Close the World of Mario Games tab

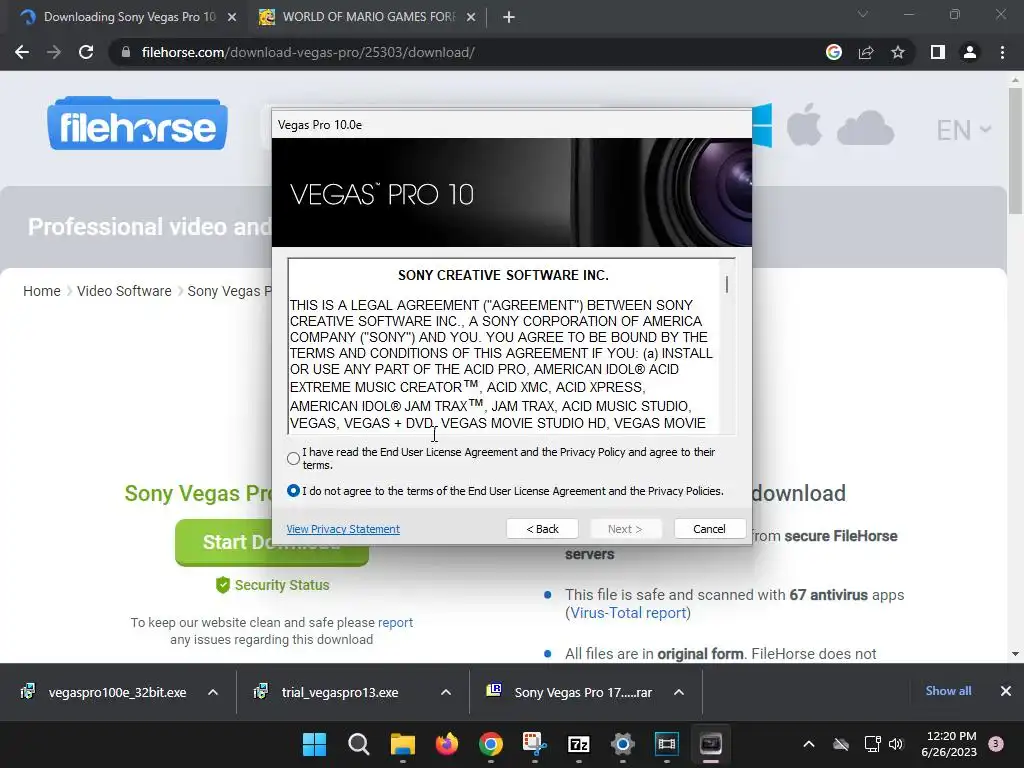(x=471, y=17)
